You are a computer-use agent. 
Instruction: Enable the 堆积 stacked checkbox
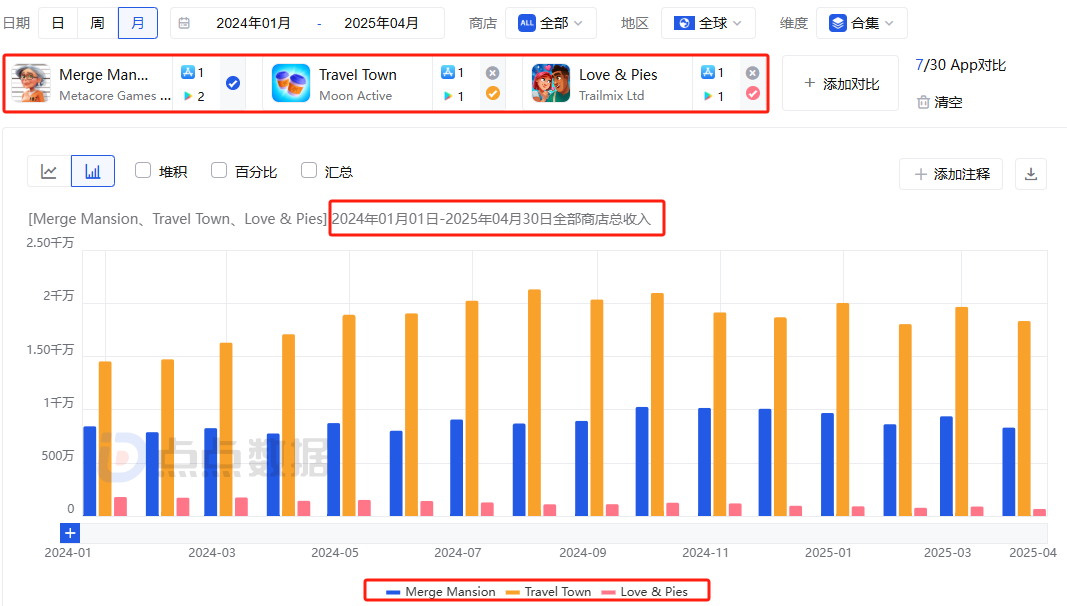143,170
